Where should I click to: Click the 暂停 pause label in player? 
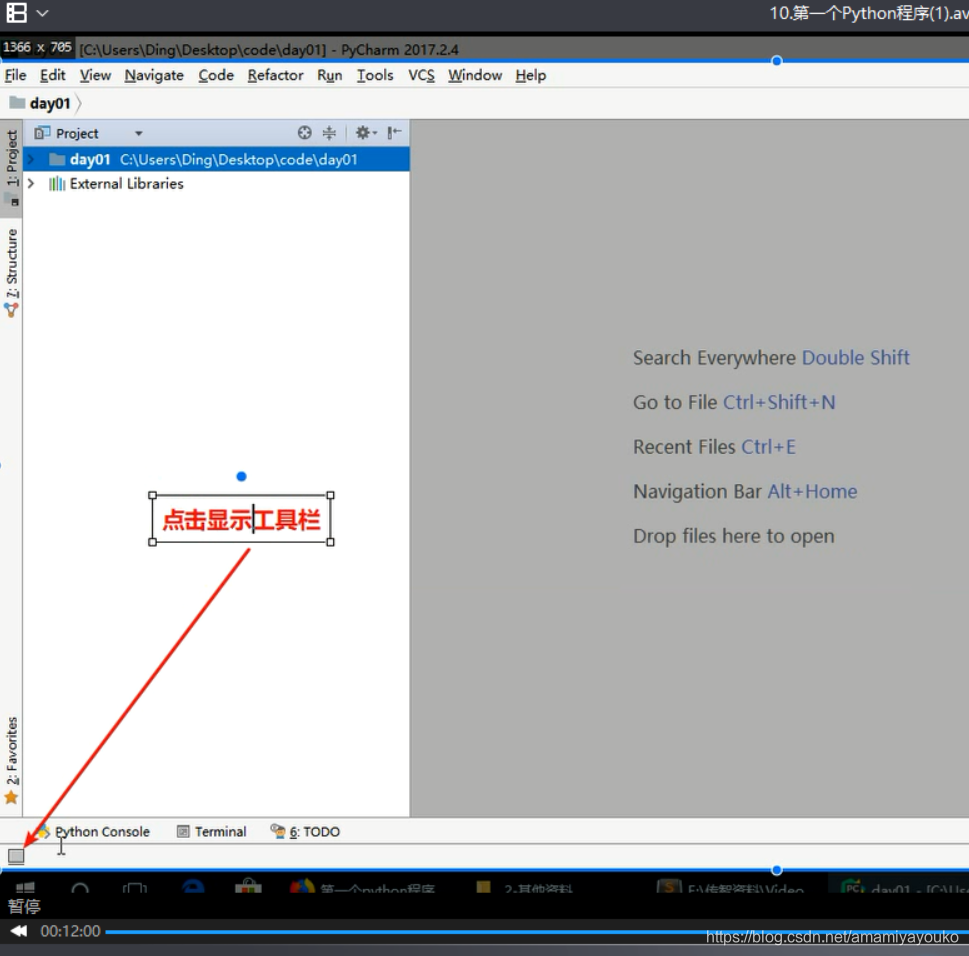point(24,906)
